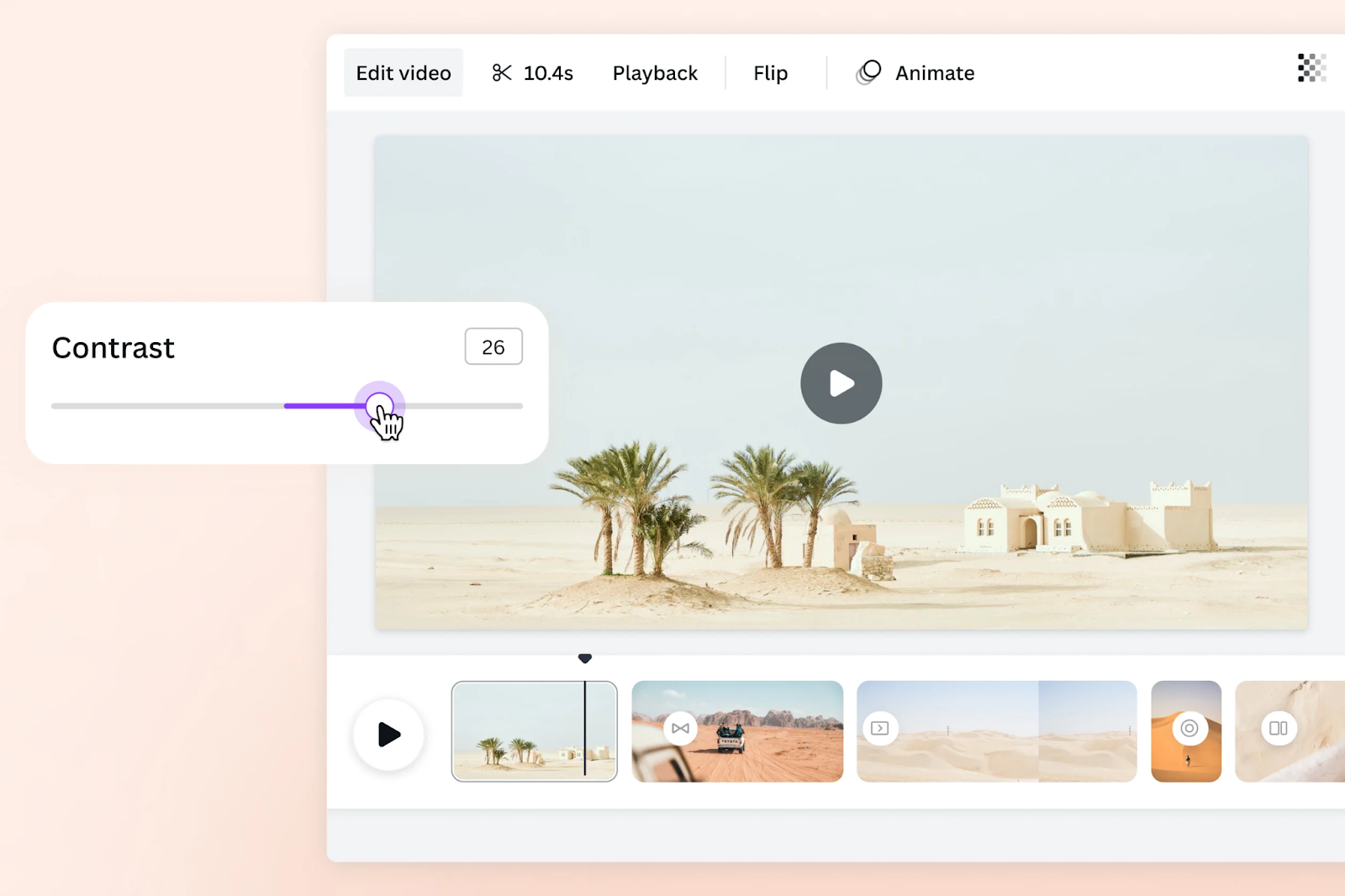Viewport: 1345px width, 896px height.
Task: Click the timeline play button
Action: pyautogui.click(x=388, y=734)
